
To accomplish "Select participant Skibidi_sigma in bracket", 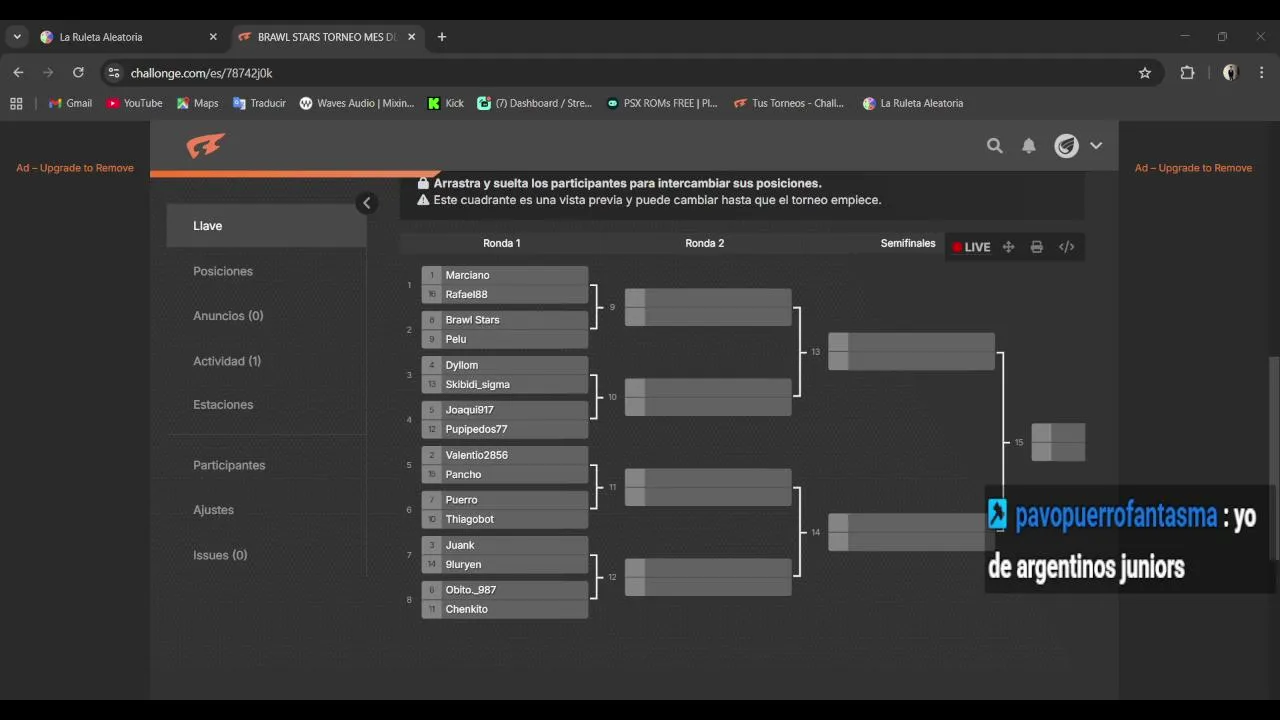I will (x=505, y=384).
